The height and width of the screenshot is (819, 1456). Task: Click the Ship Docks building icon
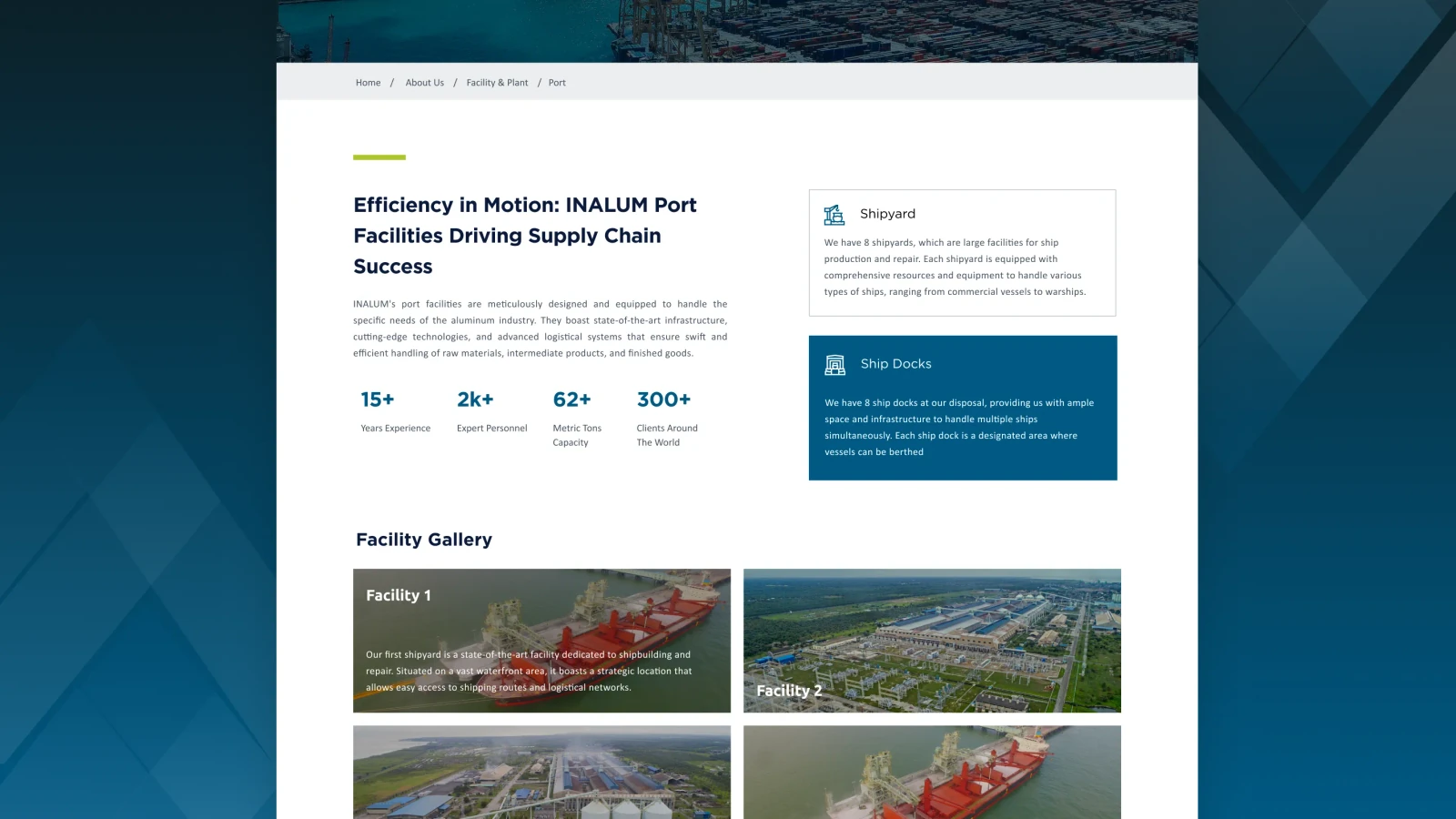pyautogui.click(x=834, y=364)
